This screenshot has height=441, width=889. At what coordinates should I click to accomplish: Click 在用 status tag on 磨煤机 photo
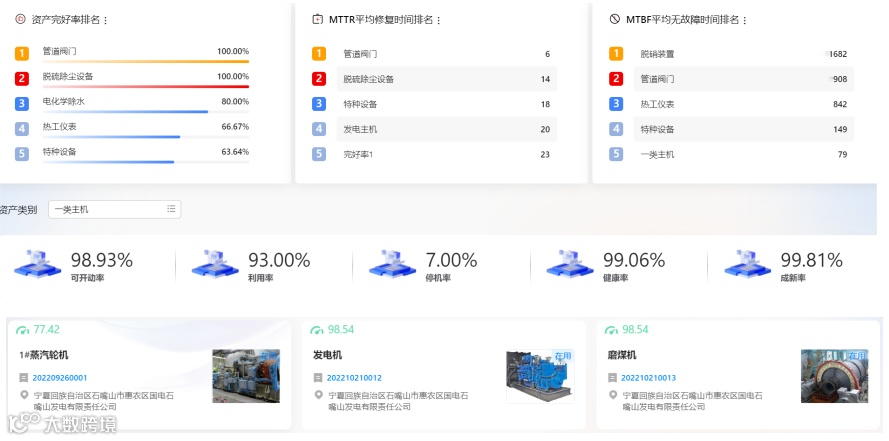tap(857, 355)
